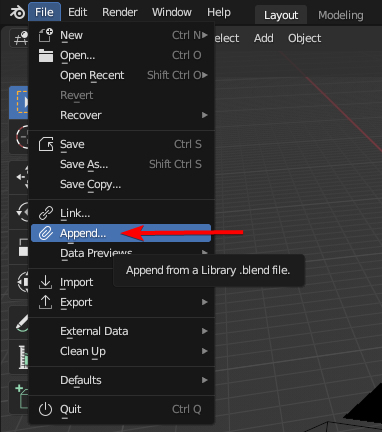Switch to the Layout workspace tab
Image resolution: width=382 pixels, height=432 pixels.
[x=281, y=15]
